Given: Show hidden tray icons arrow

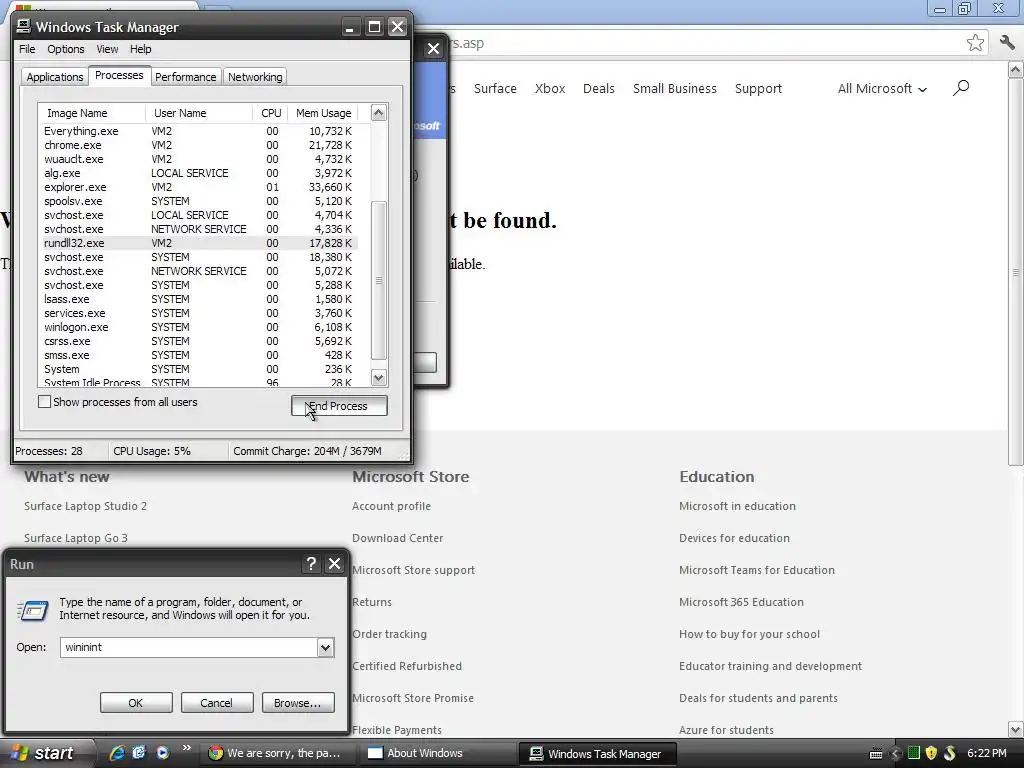Looking at the screenshot, I should [x=895, y=754].
